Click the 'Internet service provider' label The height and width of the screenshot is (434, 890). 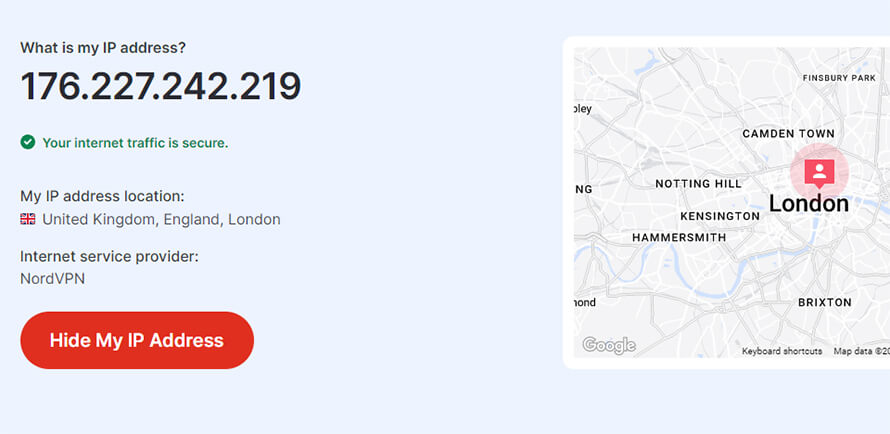110,257
